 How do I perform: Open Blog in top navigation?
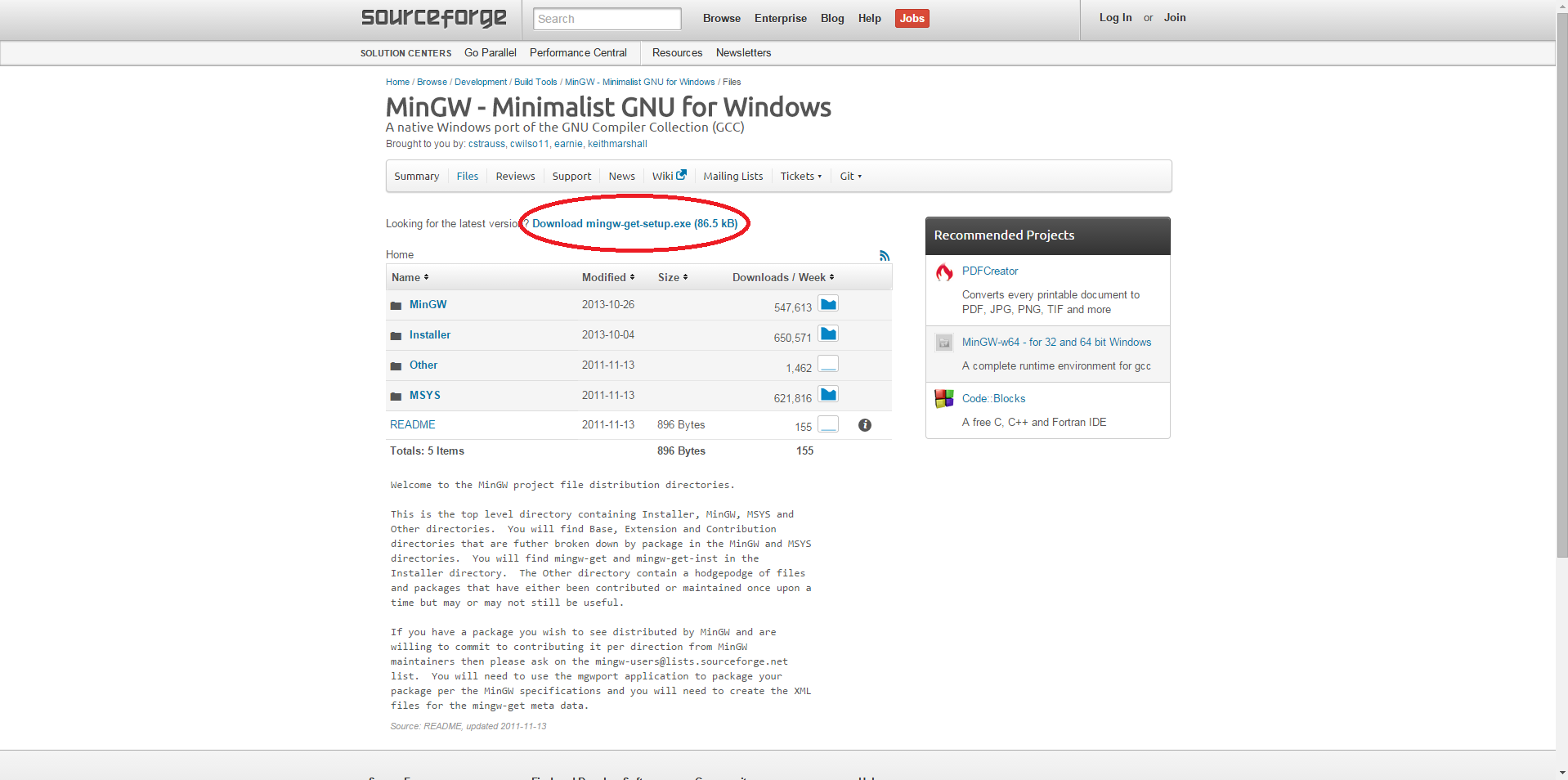click(832, 18)
